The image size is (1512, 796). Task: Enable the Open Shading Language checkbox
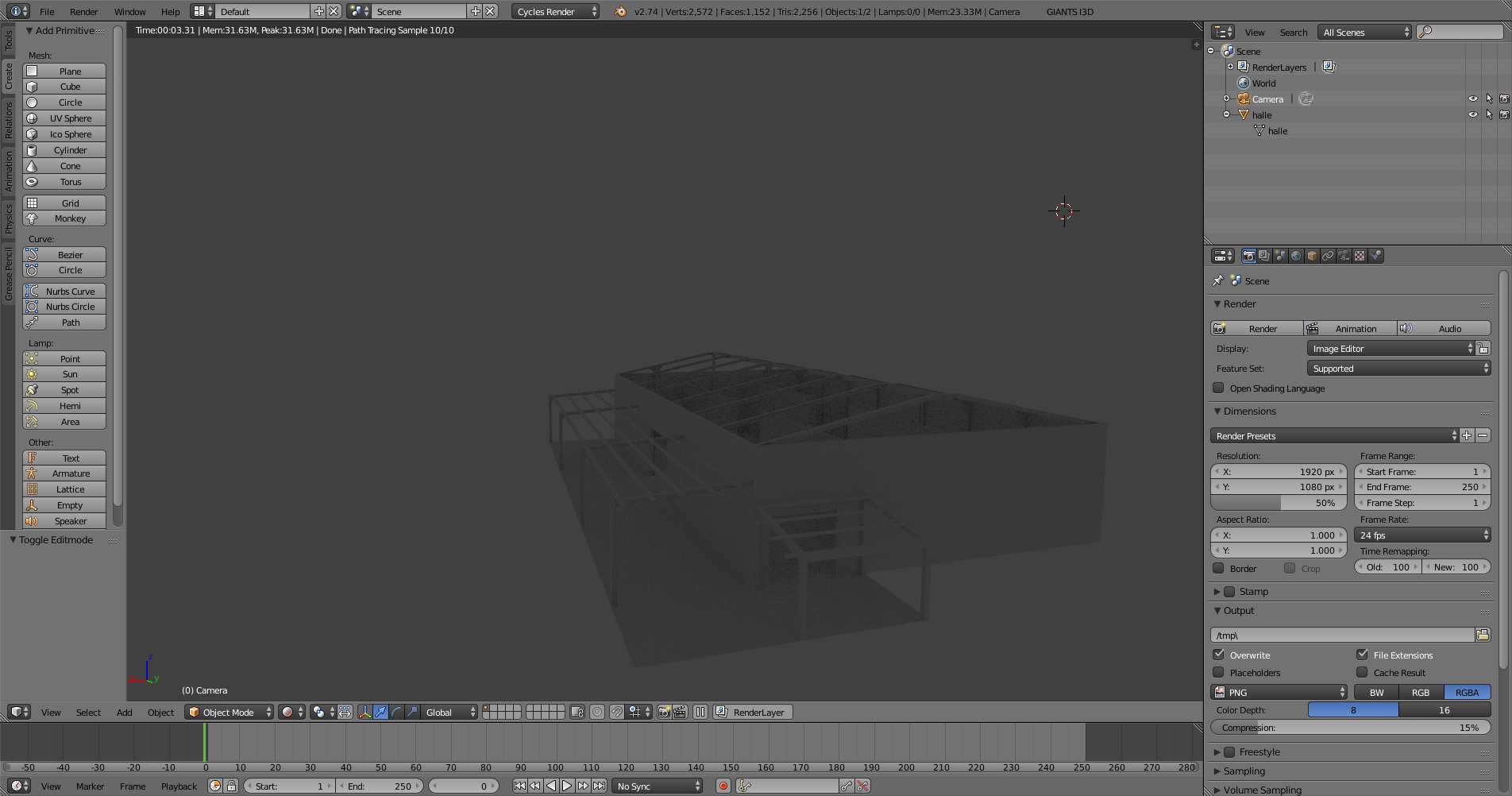[1218, 388]
